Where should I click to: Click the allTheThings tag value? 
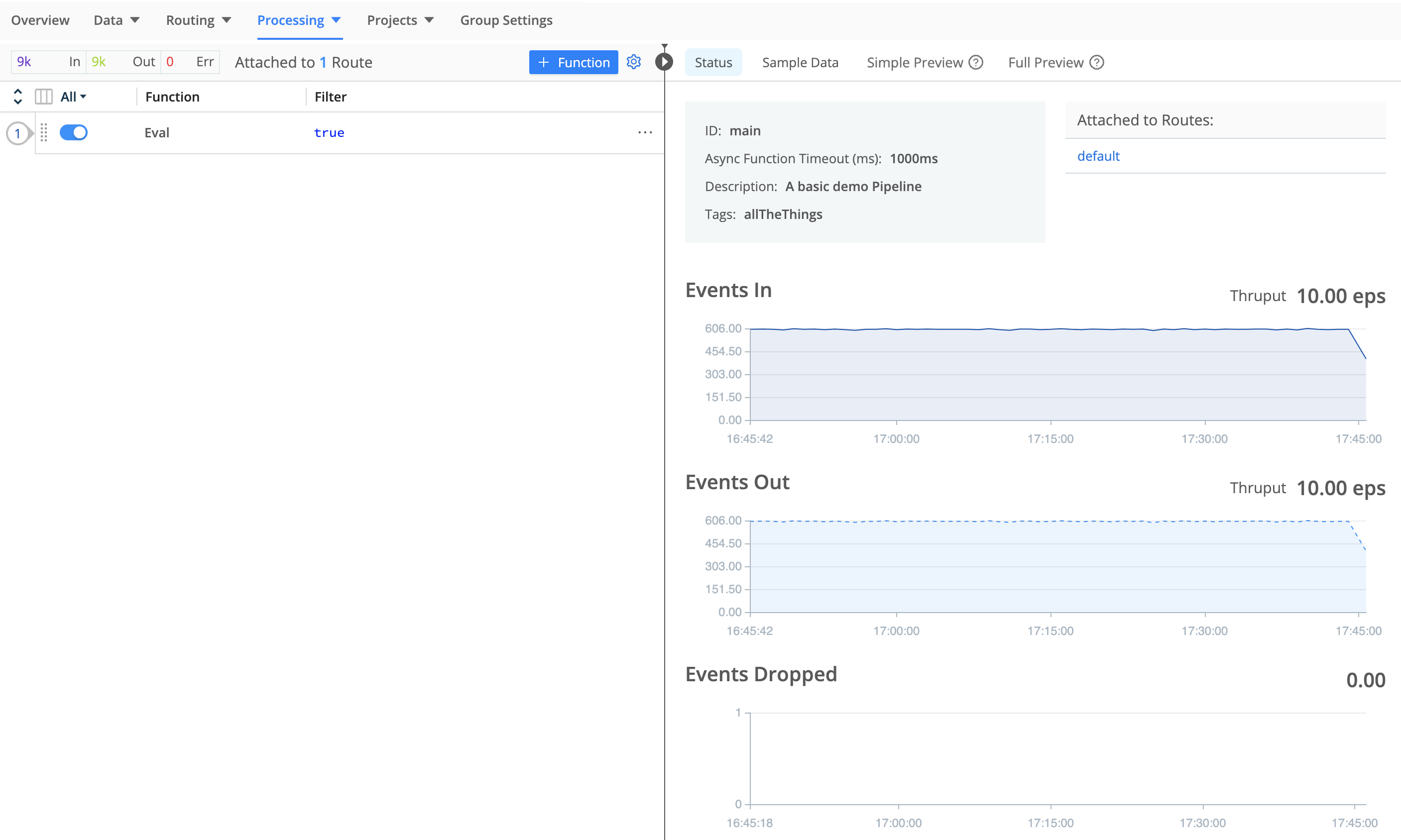[x=783, y=214]
